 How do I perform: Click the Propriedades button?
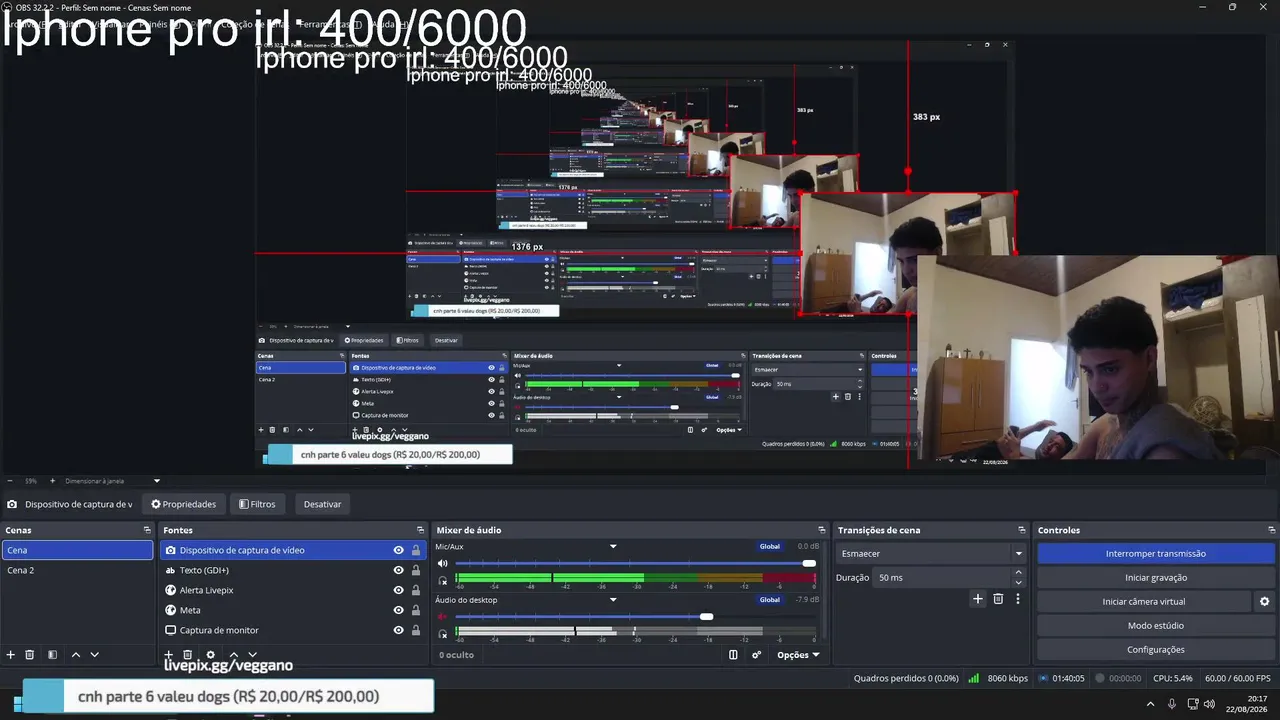[184, 504]
